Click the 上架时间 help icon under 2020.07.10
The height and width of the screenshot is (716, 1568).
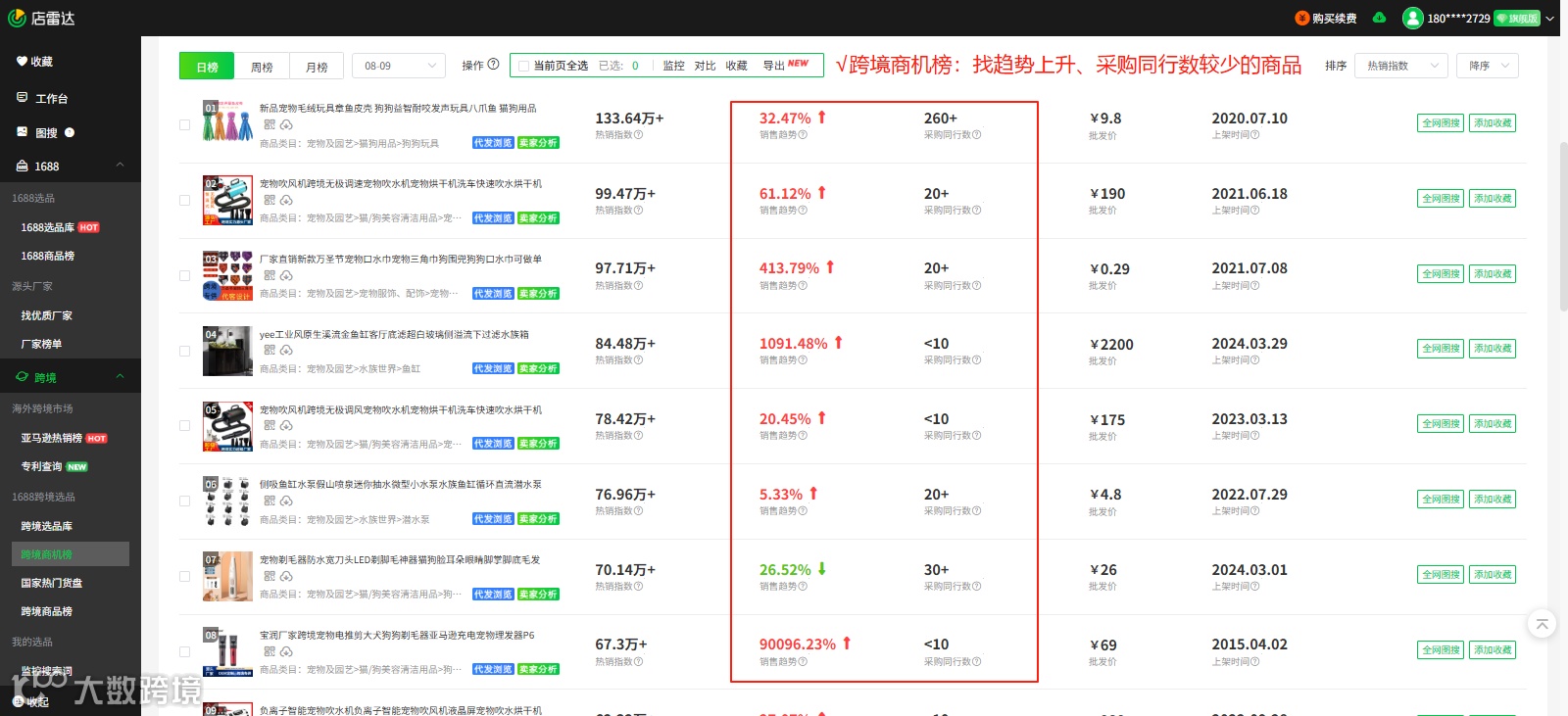pos(1255,135)
